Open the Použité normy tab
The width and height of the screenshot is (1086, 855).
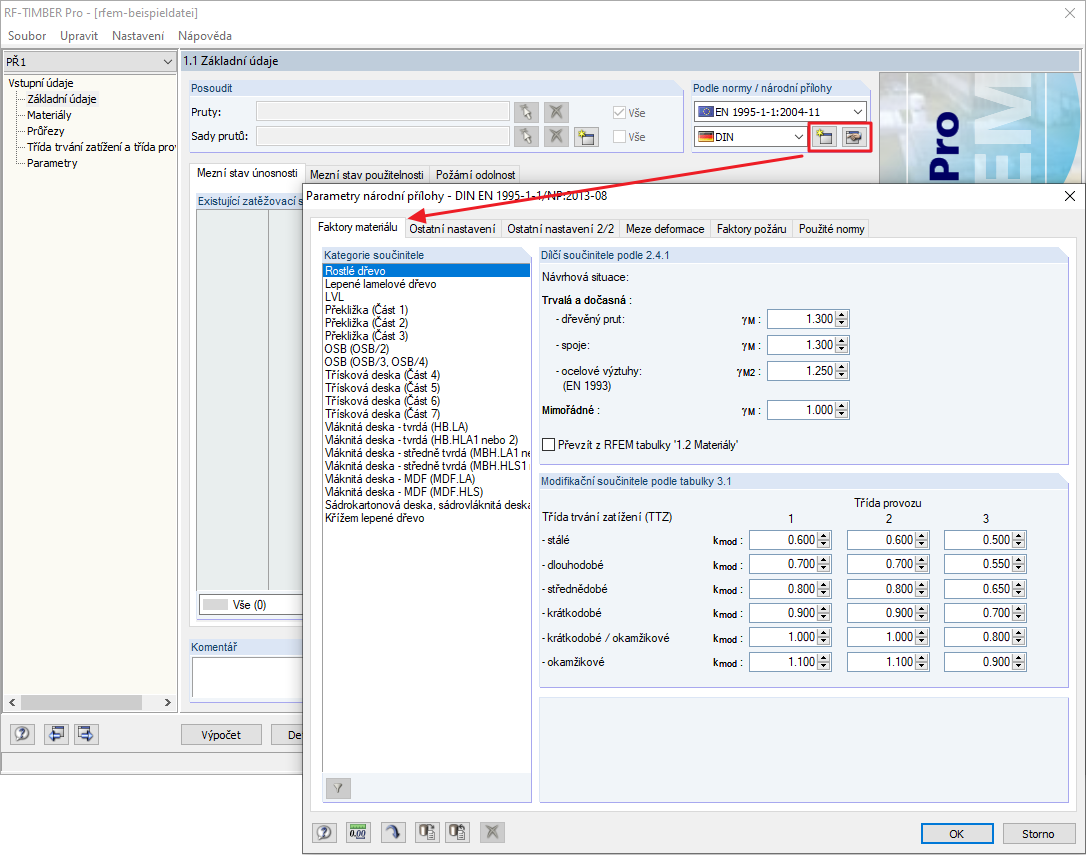click(831, 229)
